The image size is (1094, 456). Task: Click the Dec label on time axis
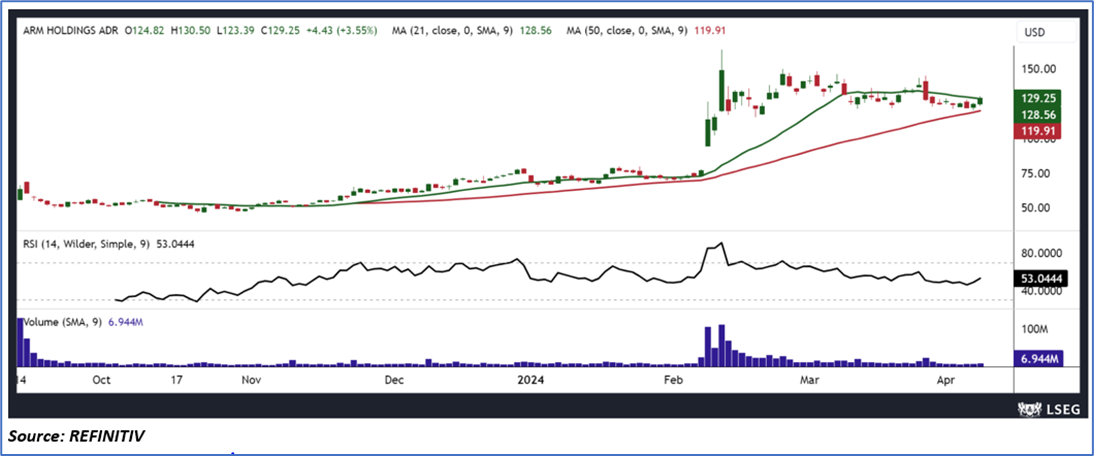pos(395,380)
